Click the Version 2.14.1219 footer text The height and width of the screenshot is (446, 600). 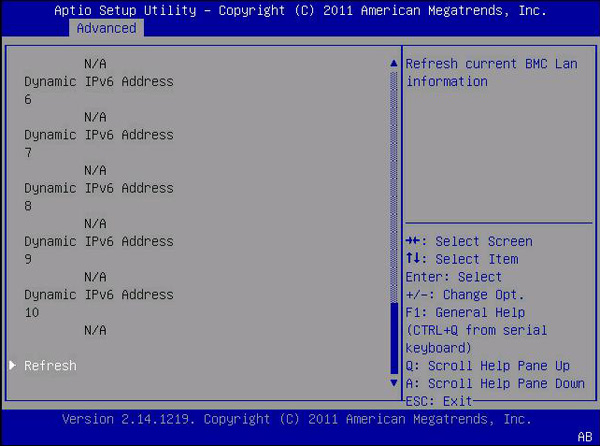(x=297, y=419)
